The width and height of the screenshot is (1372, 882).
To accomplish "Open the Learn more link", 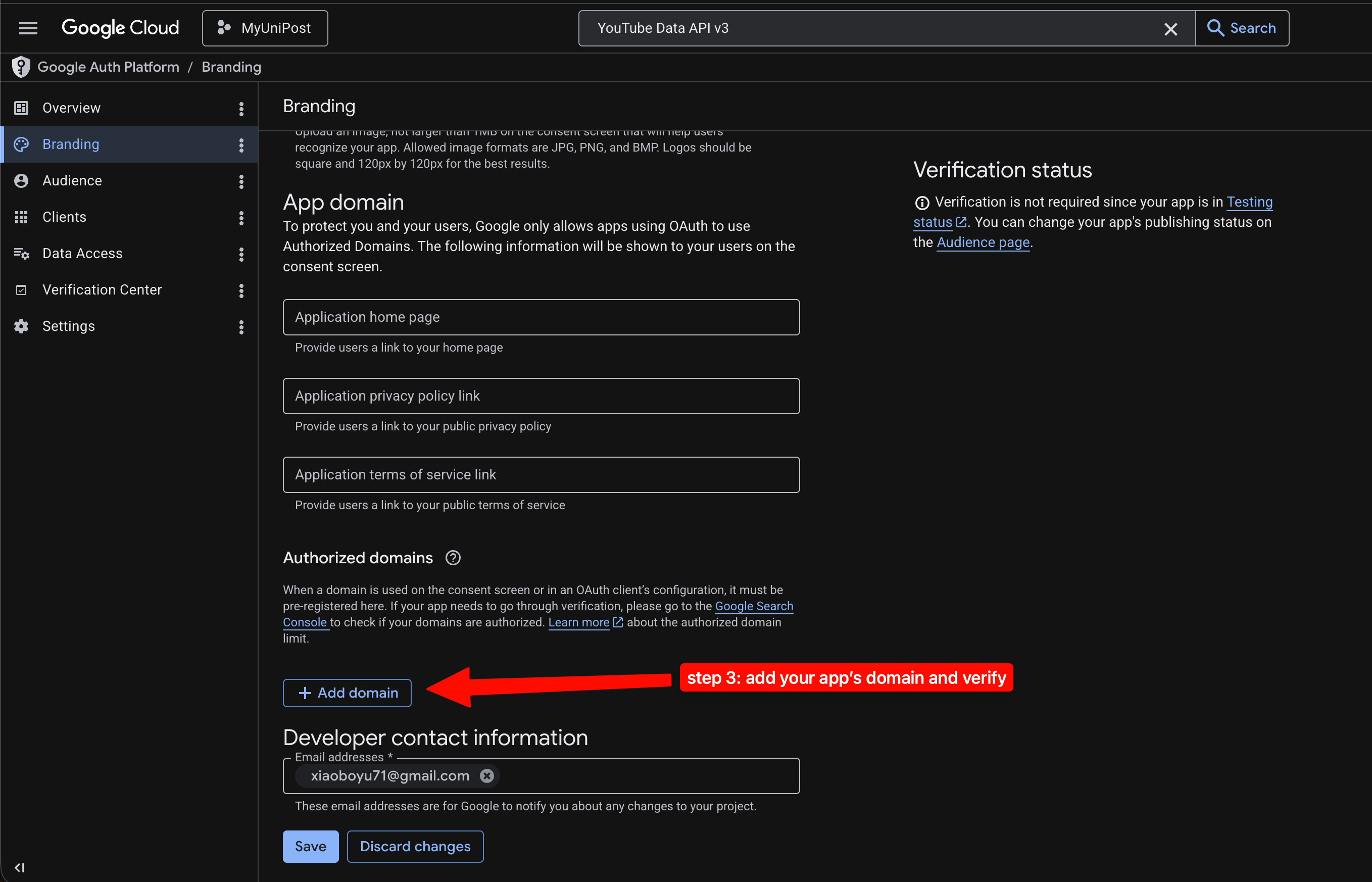I will pyautogui.click(x=578, y=622).
